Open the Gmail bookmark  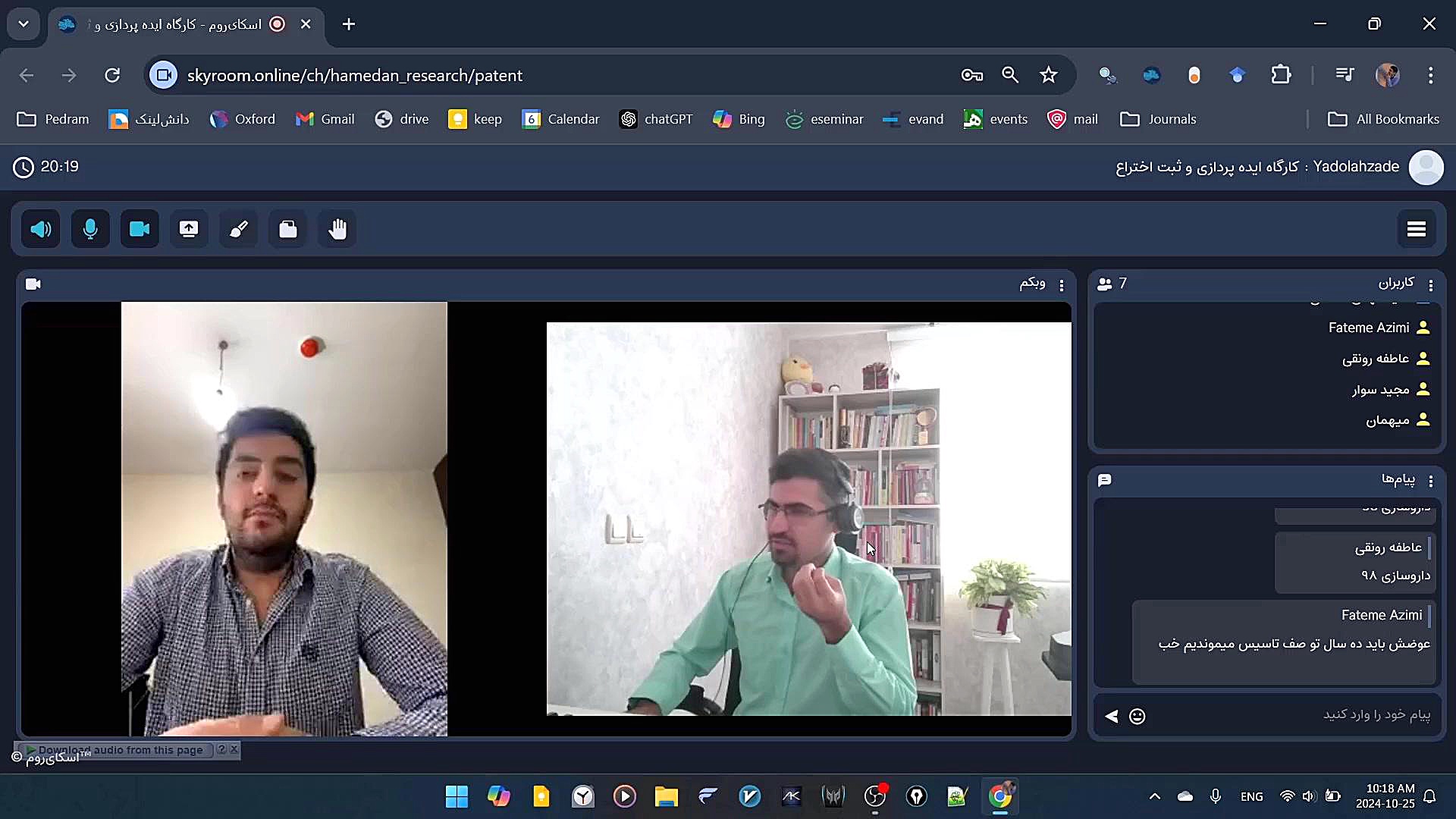pos(325,119)
